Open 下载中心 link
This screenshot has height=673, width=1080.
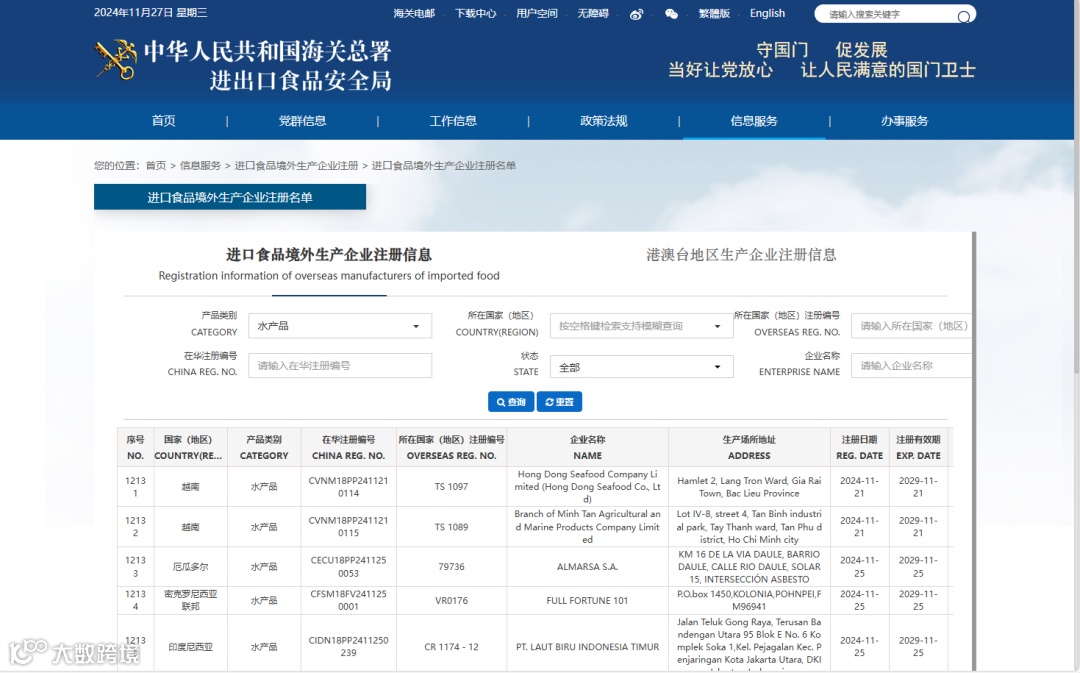click(475, 13)
